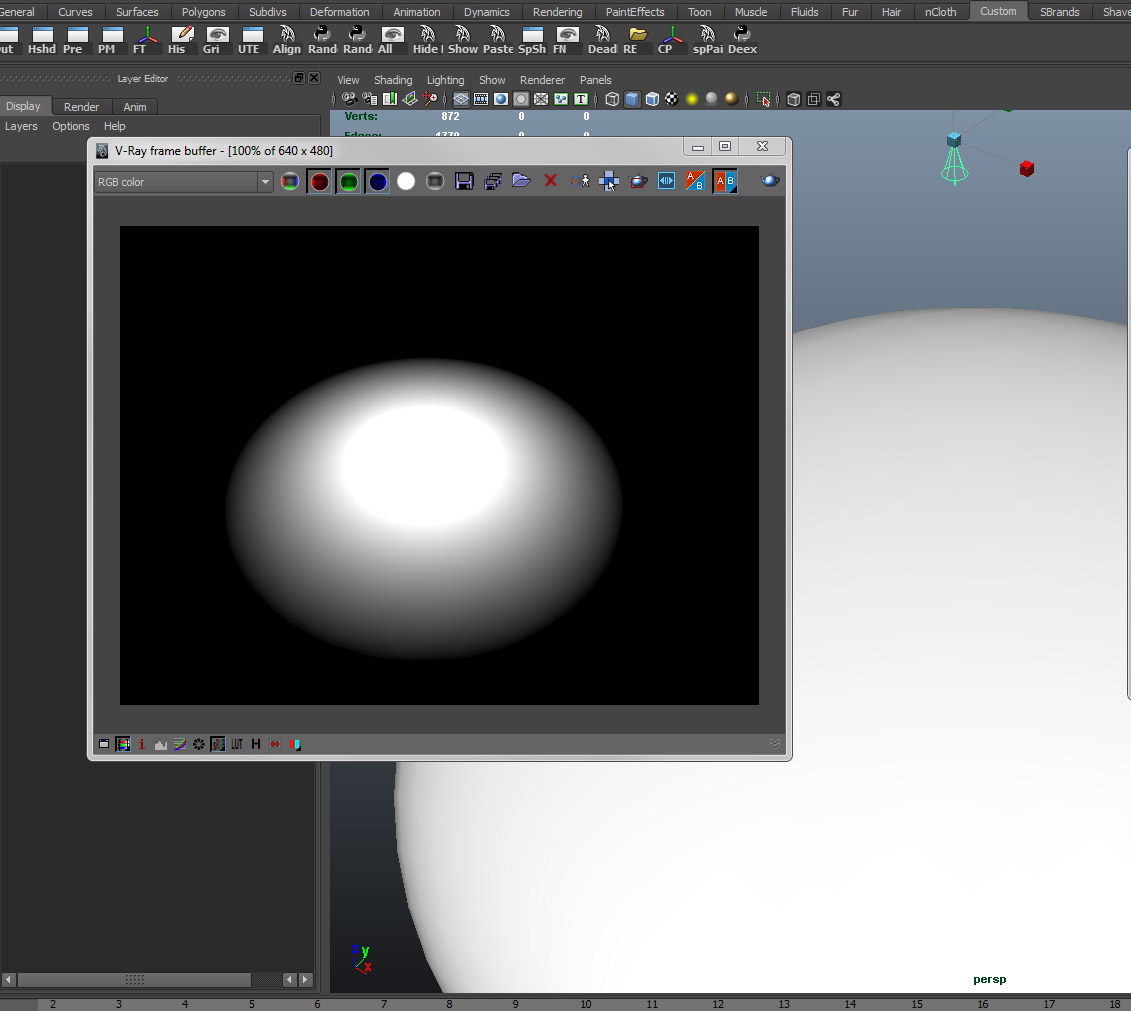Toggle sRGB display button
1131x1011 pixels.
pyautogui.click(x=218, y=744)
